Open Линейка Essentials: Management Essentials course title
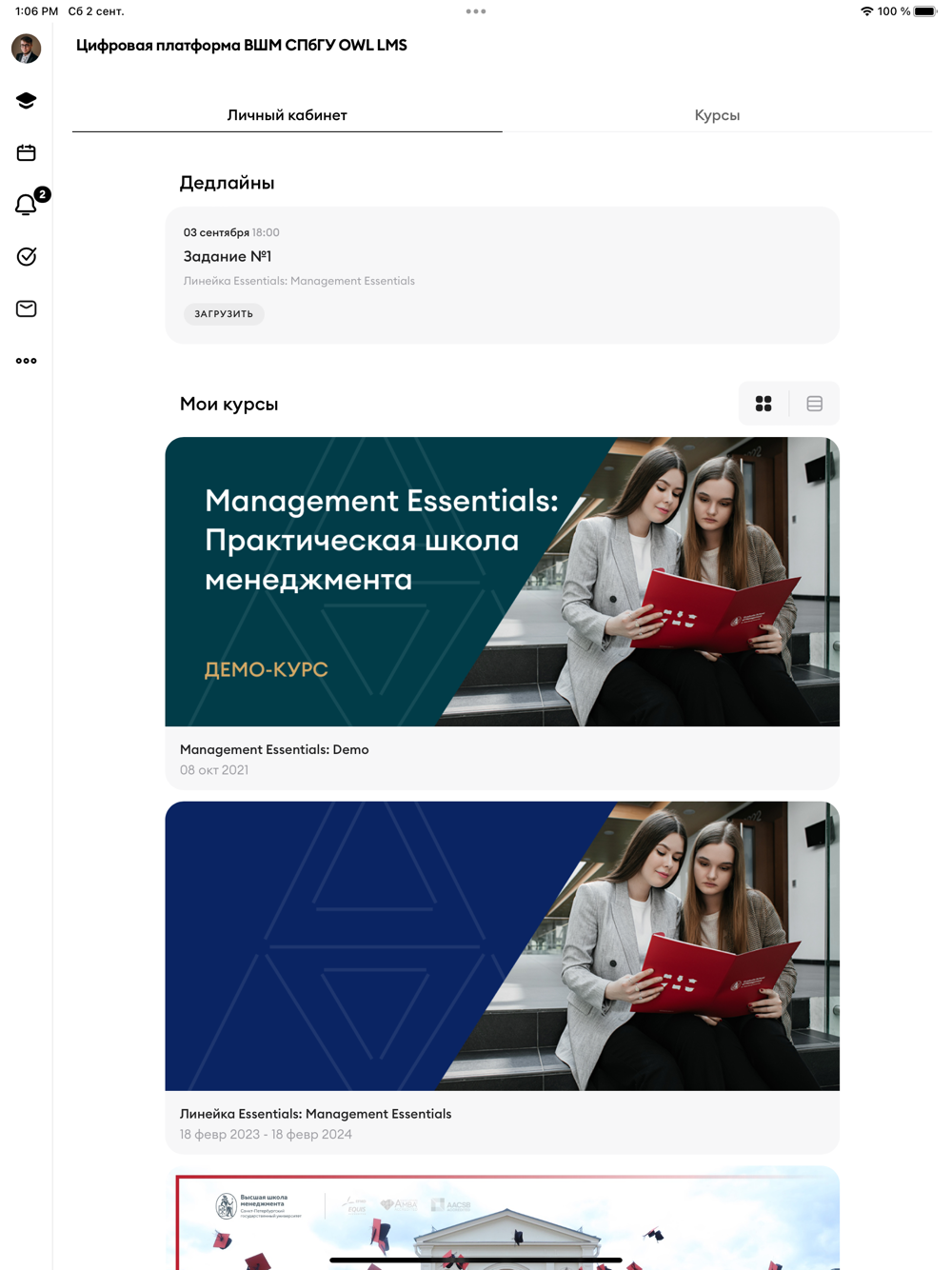The height and width of the screenshot is (1270, 952). [x=315, y=1114]
